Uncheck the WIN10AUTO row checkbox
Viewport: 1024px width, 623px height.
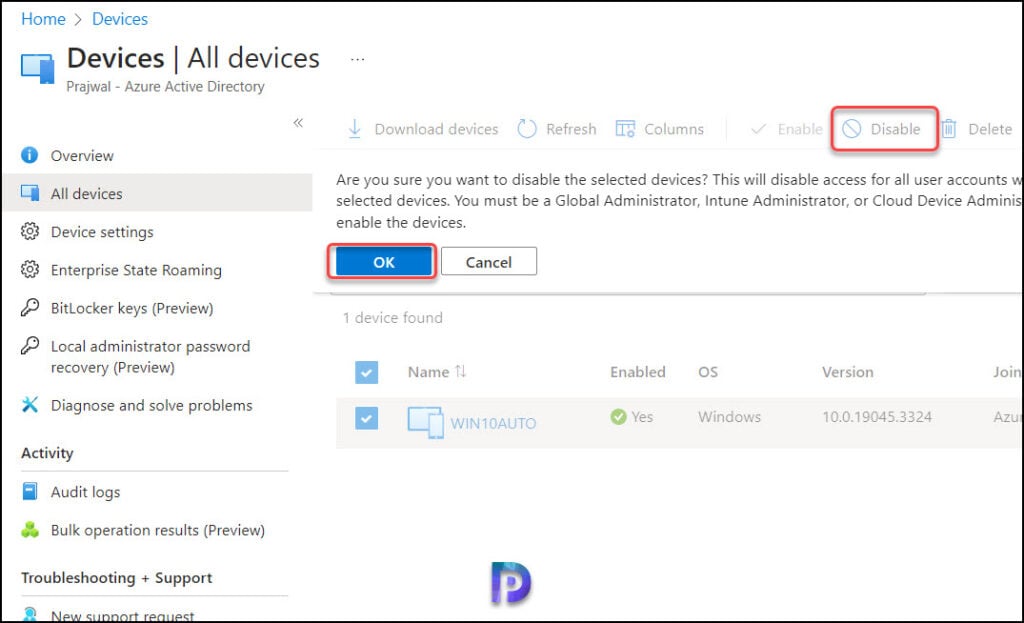tap(366, 418)
